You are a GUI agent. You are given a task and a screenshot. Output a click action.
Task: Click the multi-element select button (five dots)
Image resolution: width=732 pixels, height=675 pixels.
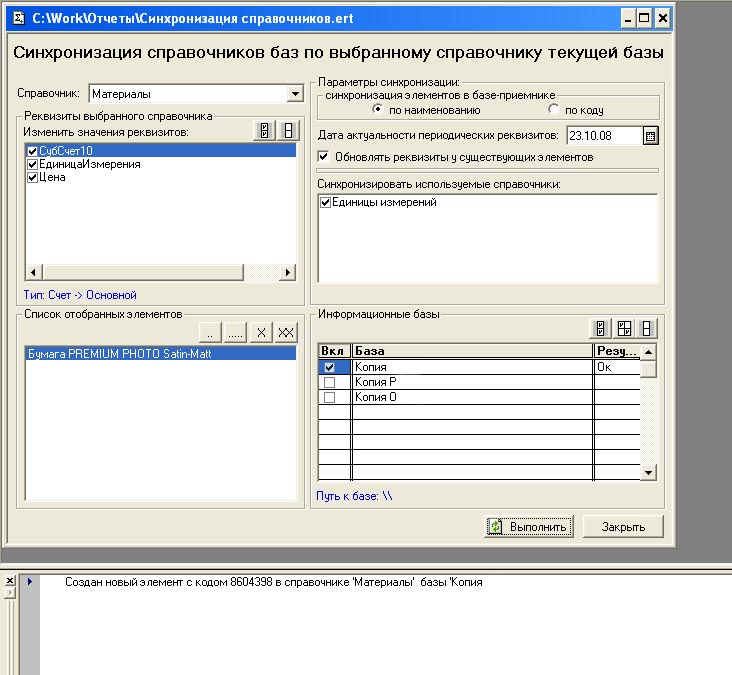[x=235, y=332]
